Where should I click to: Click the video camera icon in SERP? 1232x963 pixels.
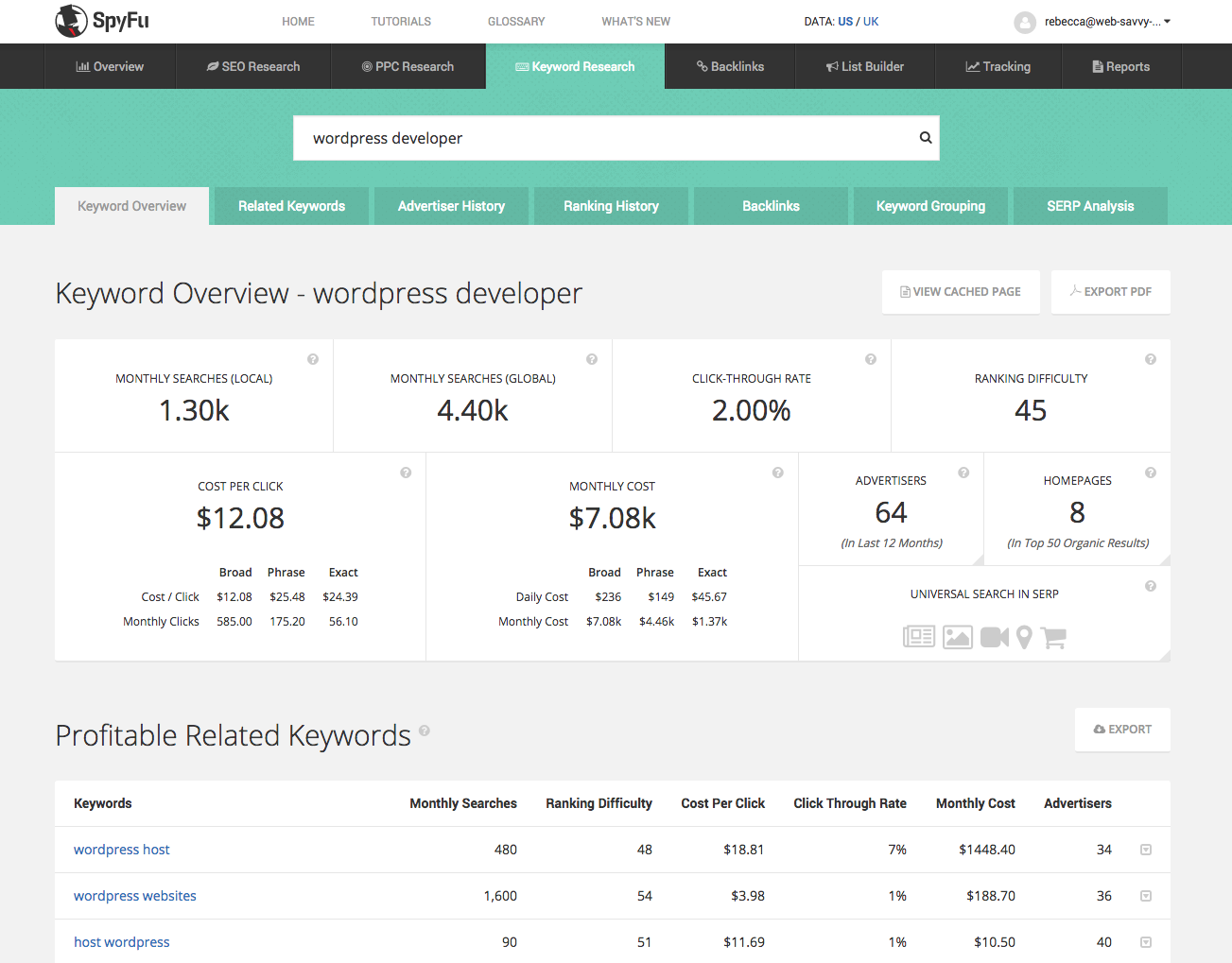(994, 637)
